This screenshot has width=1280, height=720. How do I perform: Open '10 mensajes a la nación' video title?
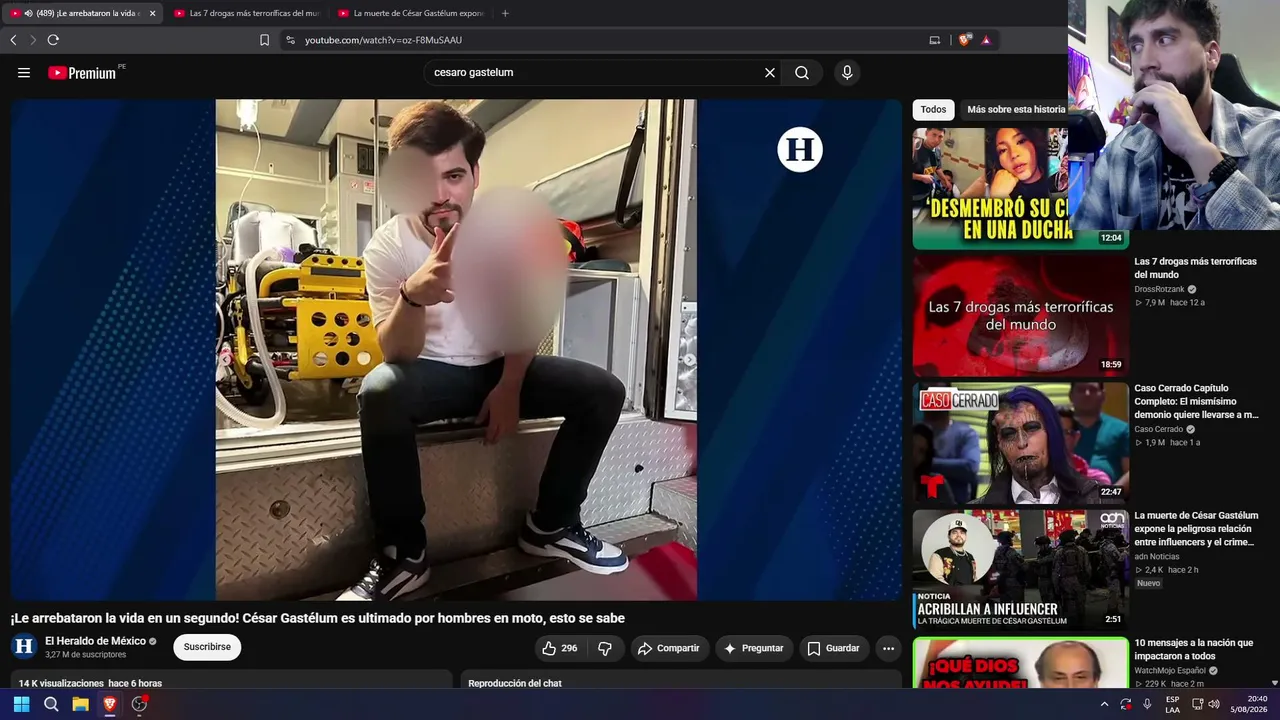coord(1193,650)
